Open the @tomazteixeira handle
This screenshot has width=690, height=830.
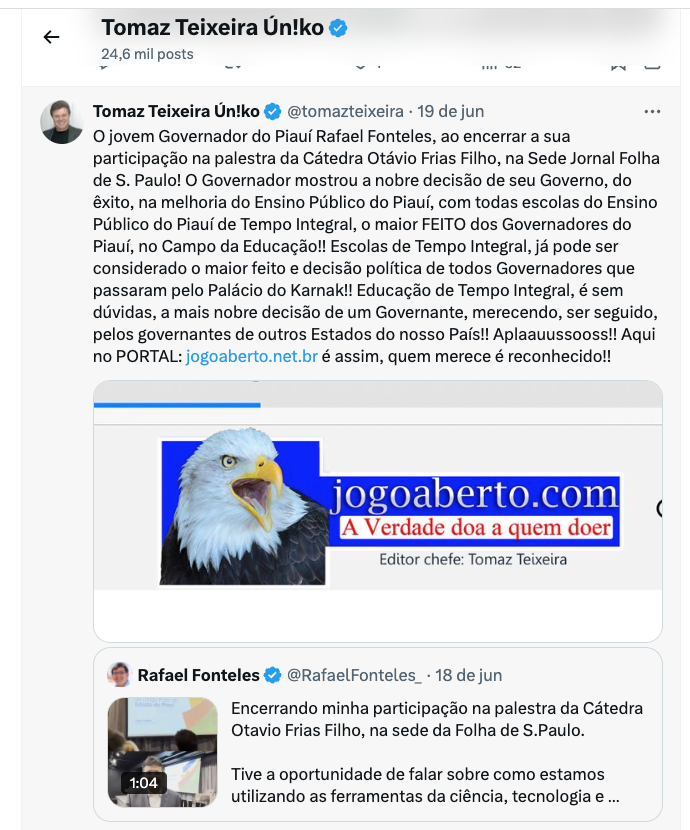[345, 112]
